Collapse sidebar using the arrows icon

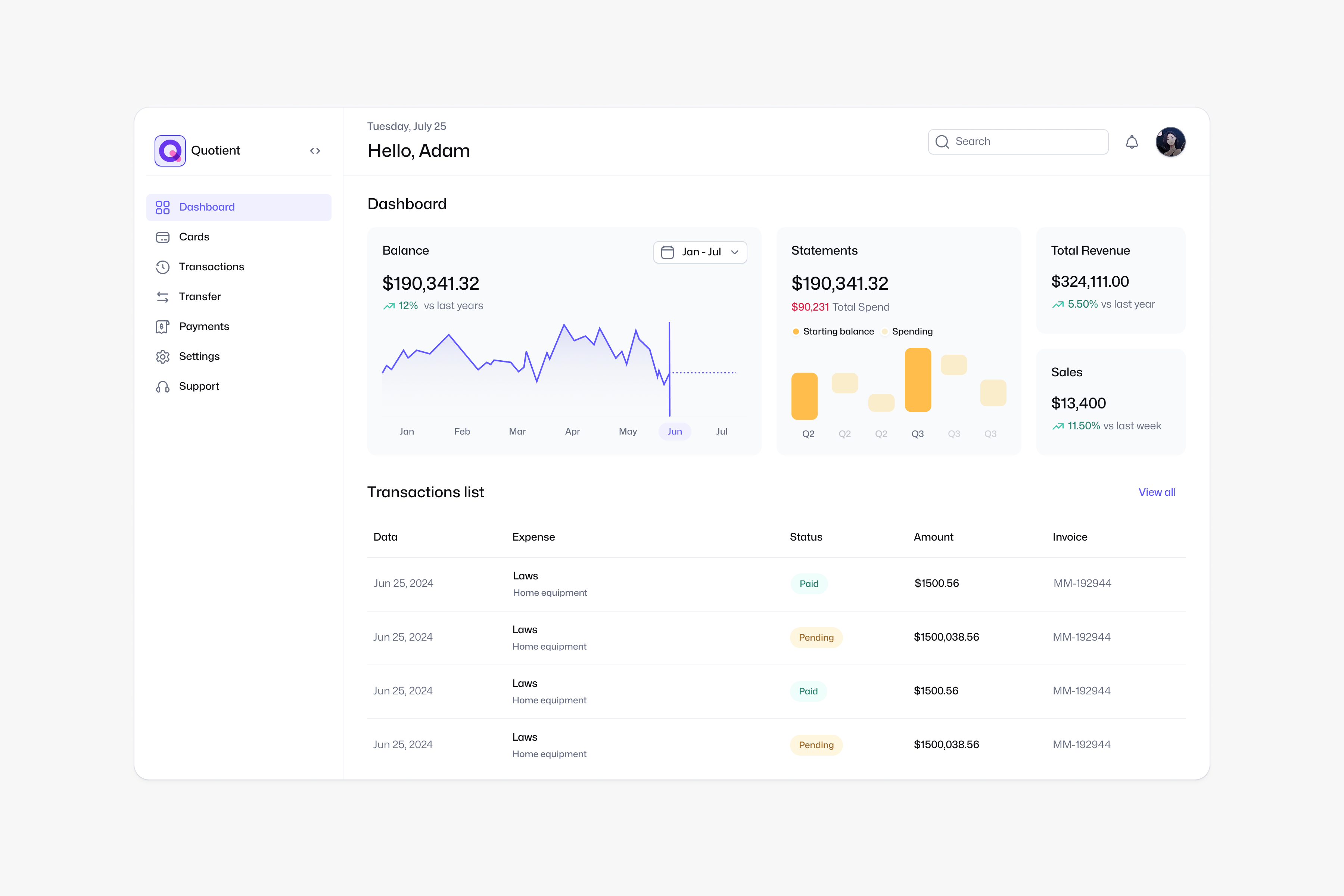point(315,151)
